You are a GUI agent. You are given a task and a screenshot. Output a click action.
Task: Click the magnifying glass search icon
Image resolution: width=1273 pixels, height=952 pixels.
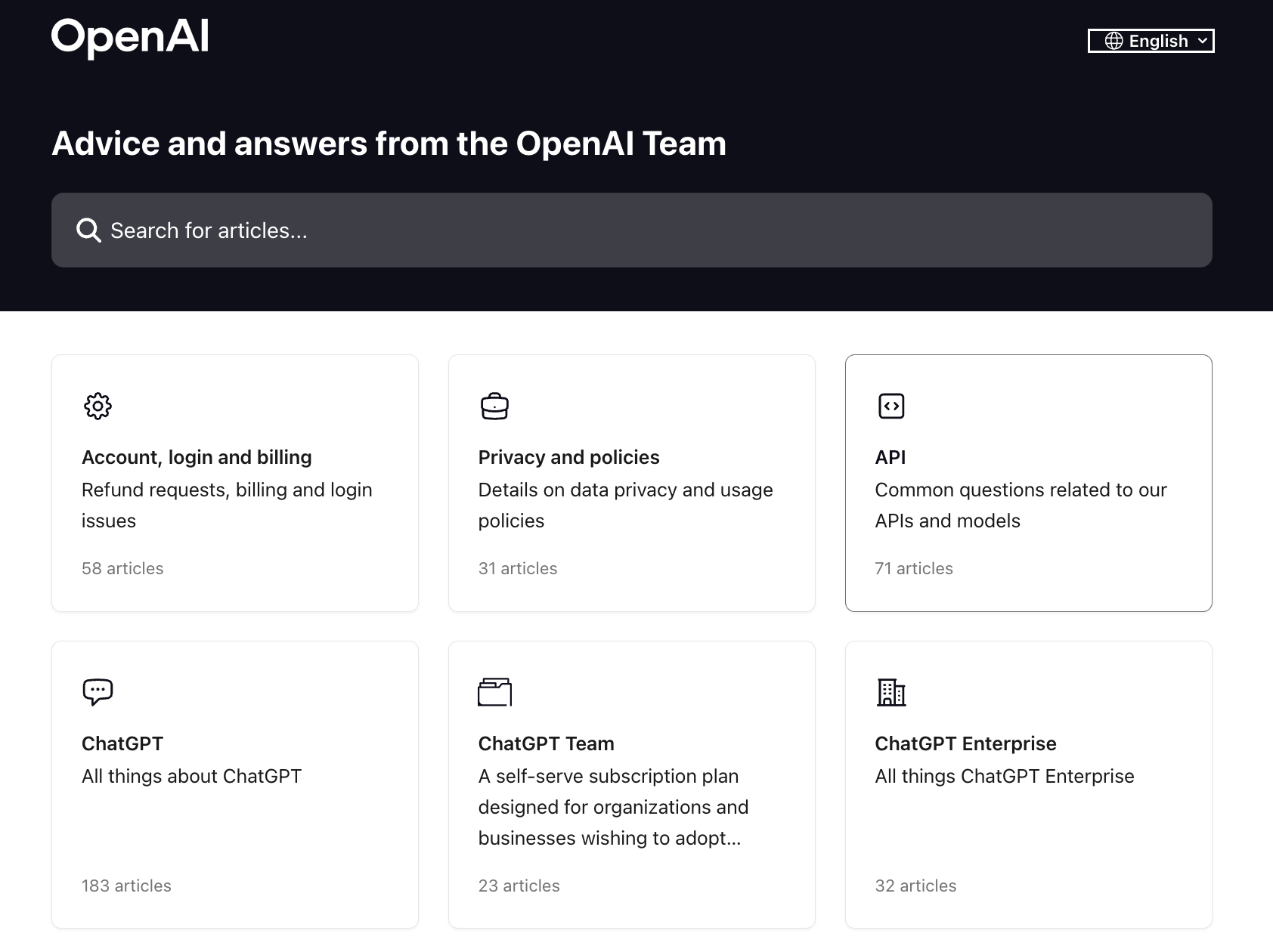click(88, 230)
